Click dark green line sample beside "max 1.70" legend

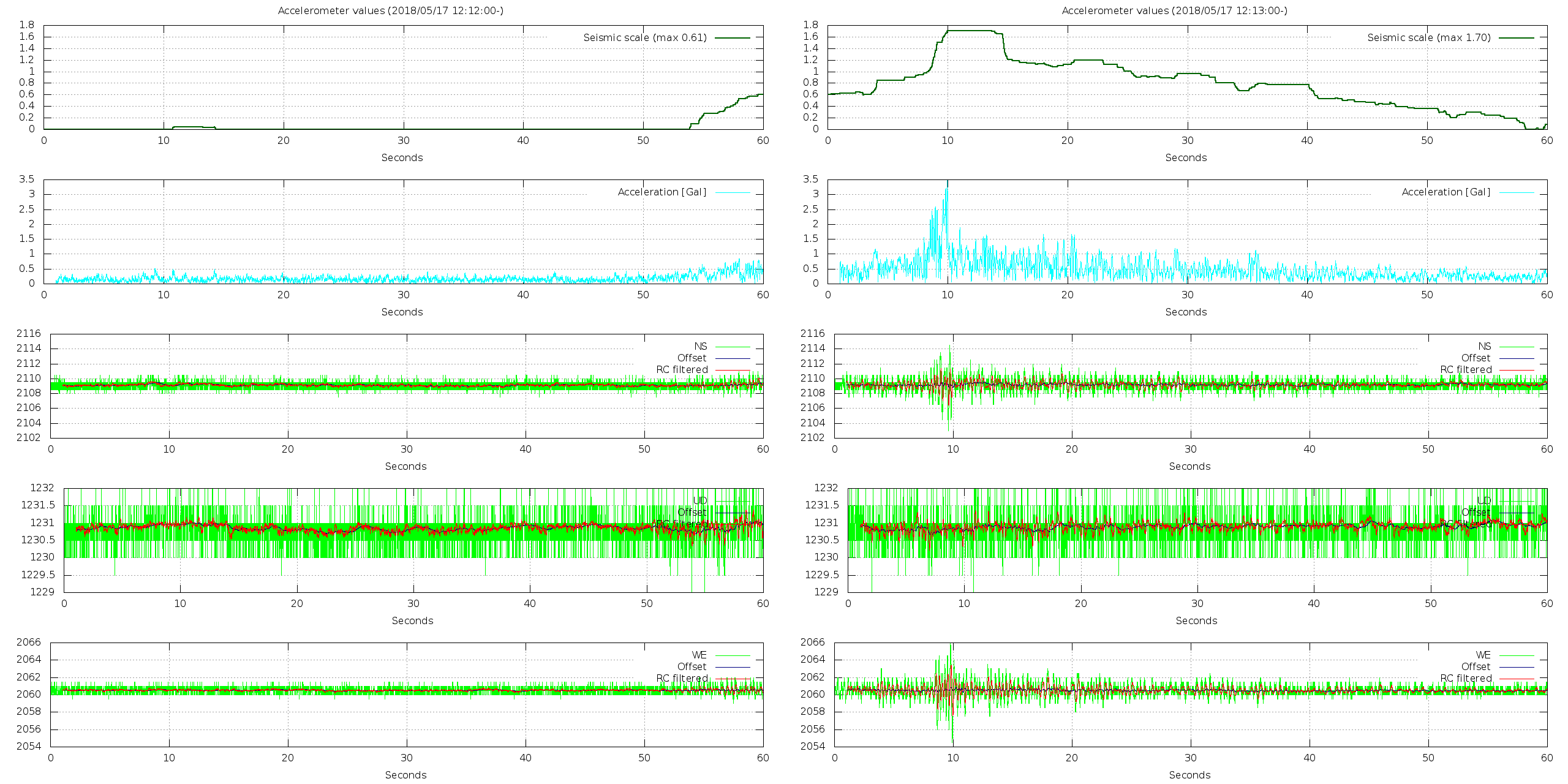tap(1517, 37)
